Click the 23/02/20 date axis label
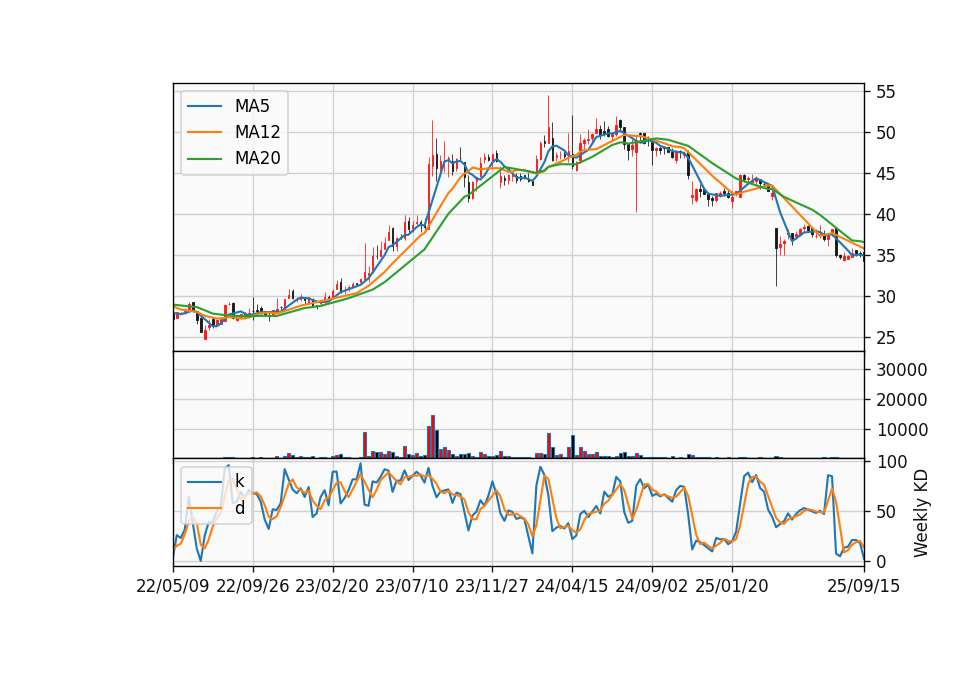Screen dimensions: 960x690 coord(332,586)
